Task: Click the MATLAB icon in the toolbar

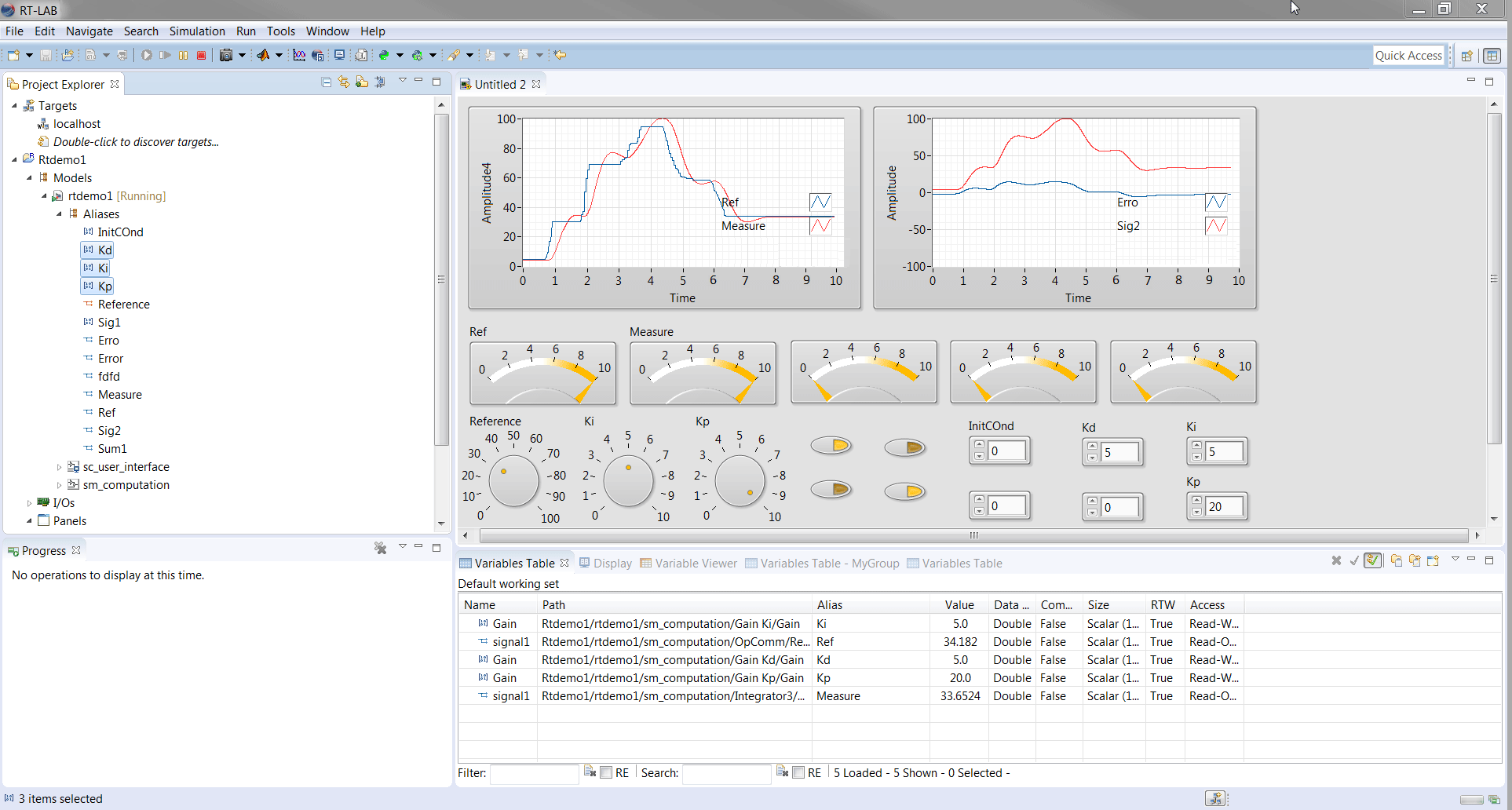Action: 263,55
